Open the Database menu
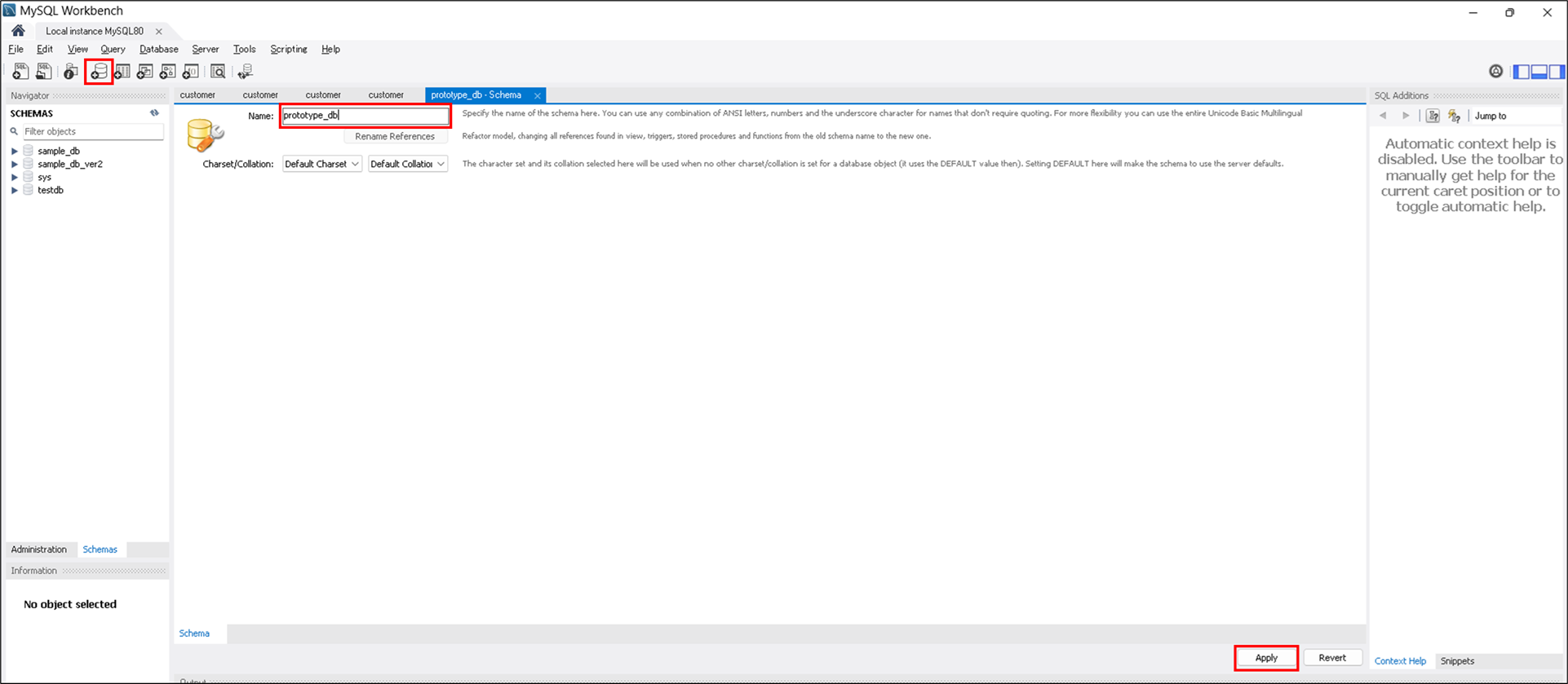 click(159, 49)
